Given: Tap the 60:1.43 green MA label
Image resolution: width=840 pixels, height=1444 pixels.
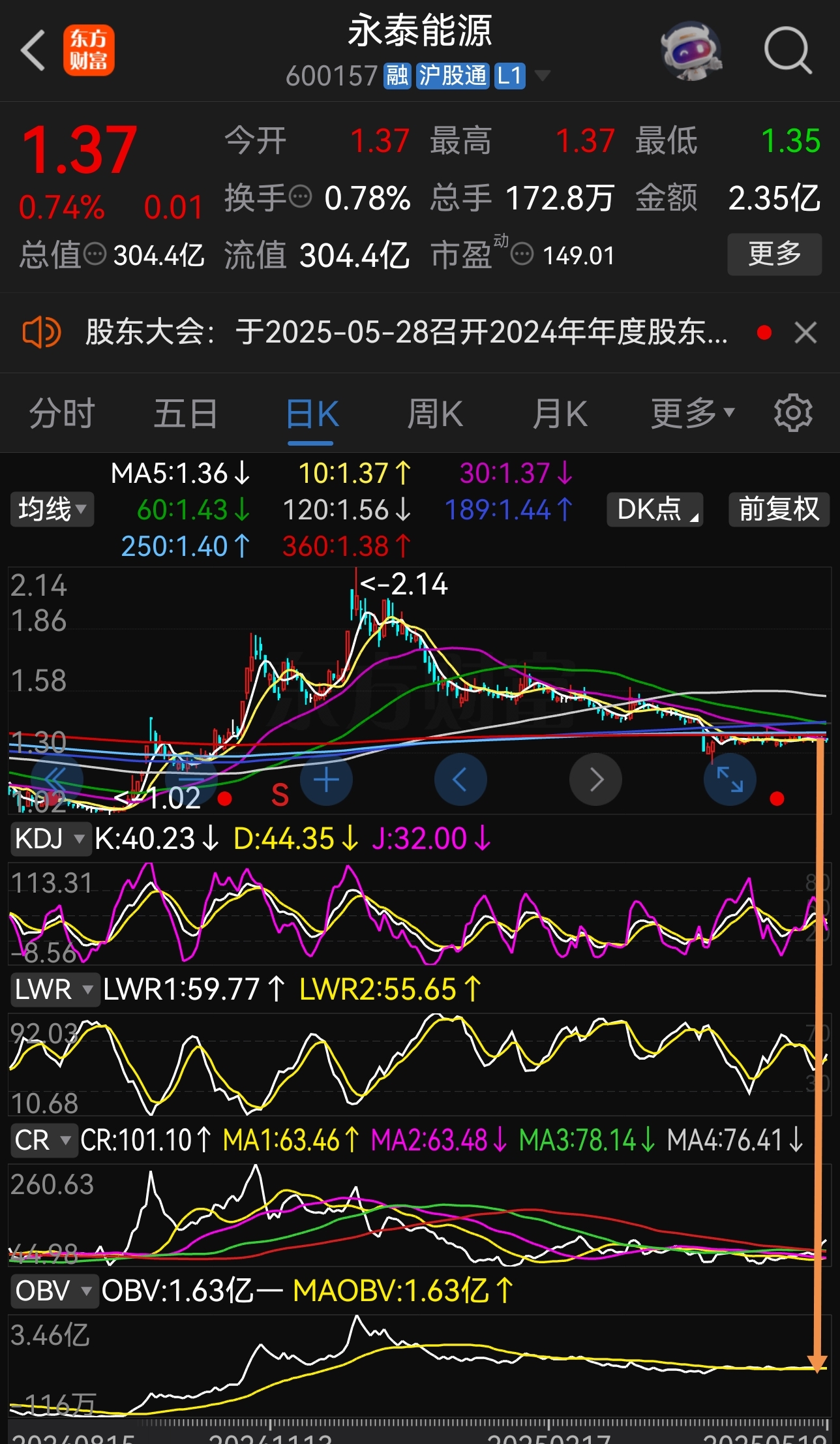Looking at the screenshot, I should [x=194, y=510].
